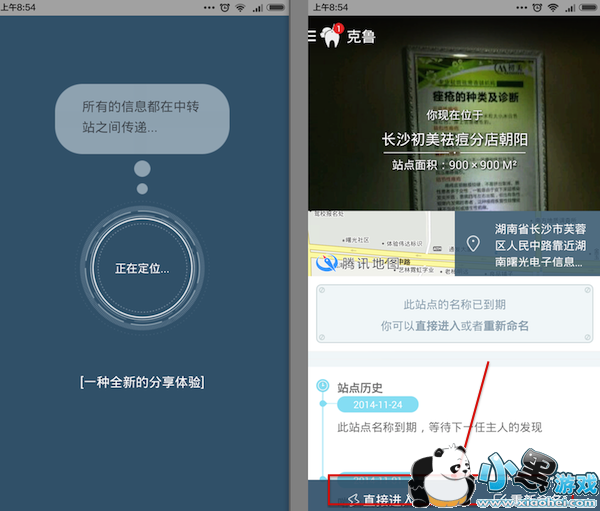Screen dimensions: 600x511
Task: Select the 站点历史 section heading
Action: point(360,388)
